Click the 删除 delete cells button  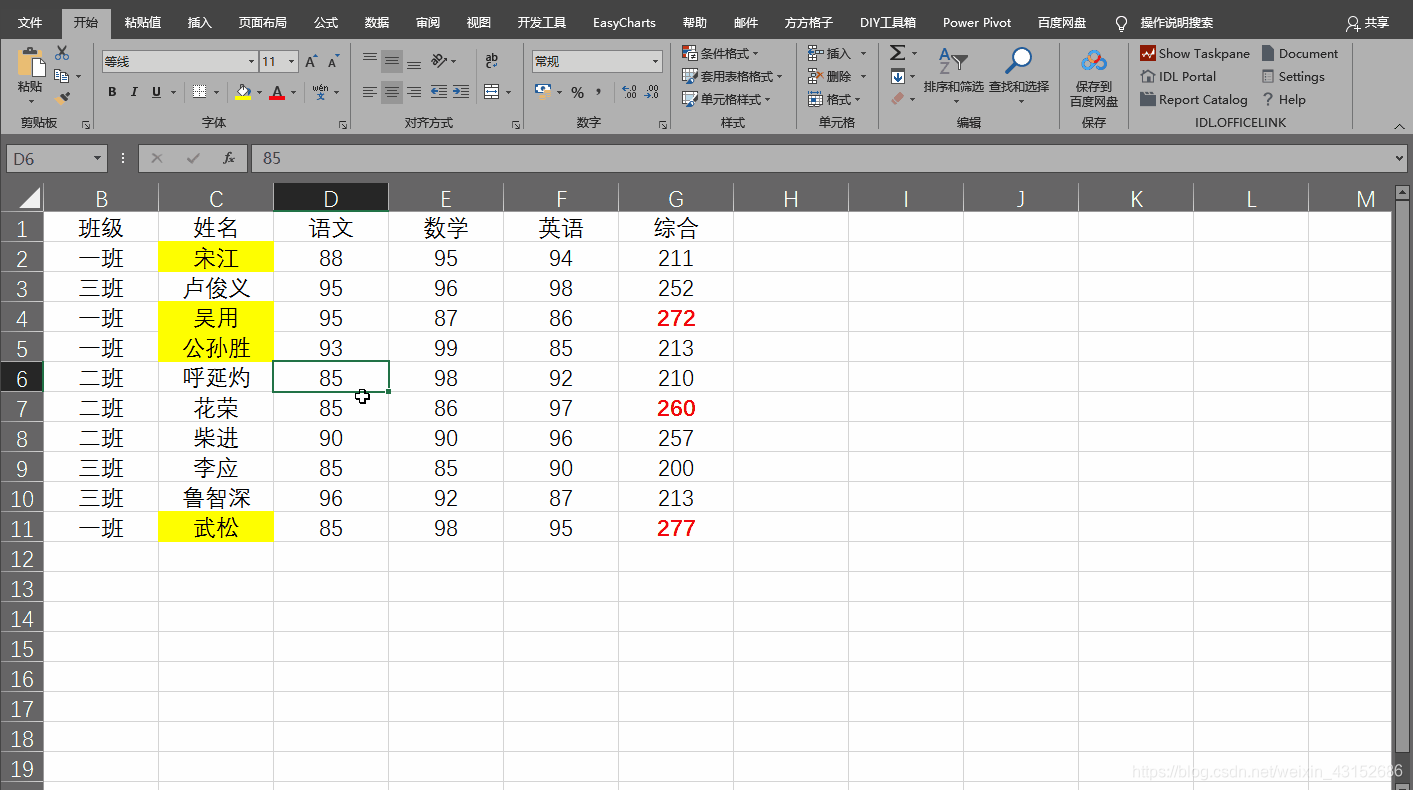click(x=830, y=76)
